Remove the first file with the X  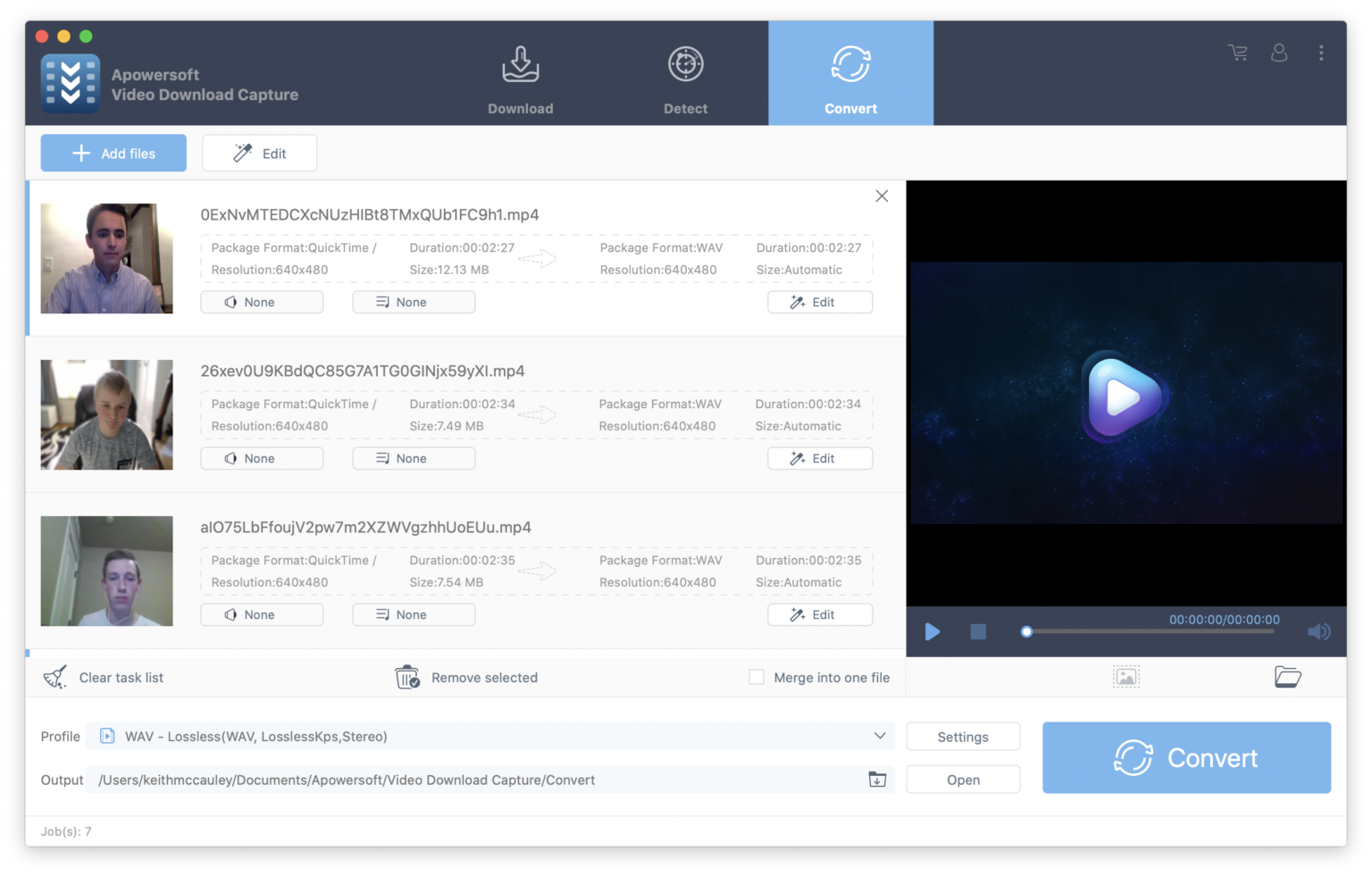[x=882, y=196]
